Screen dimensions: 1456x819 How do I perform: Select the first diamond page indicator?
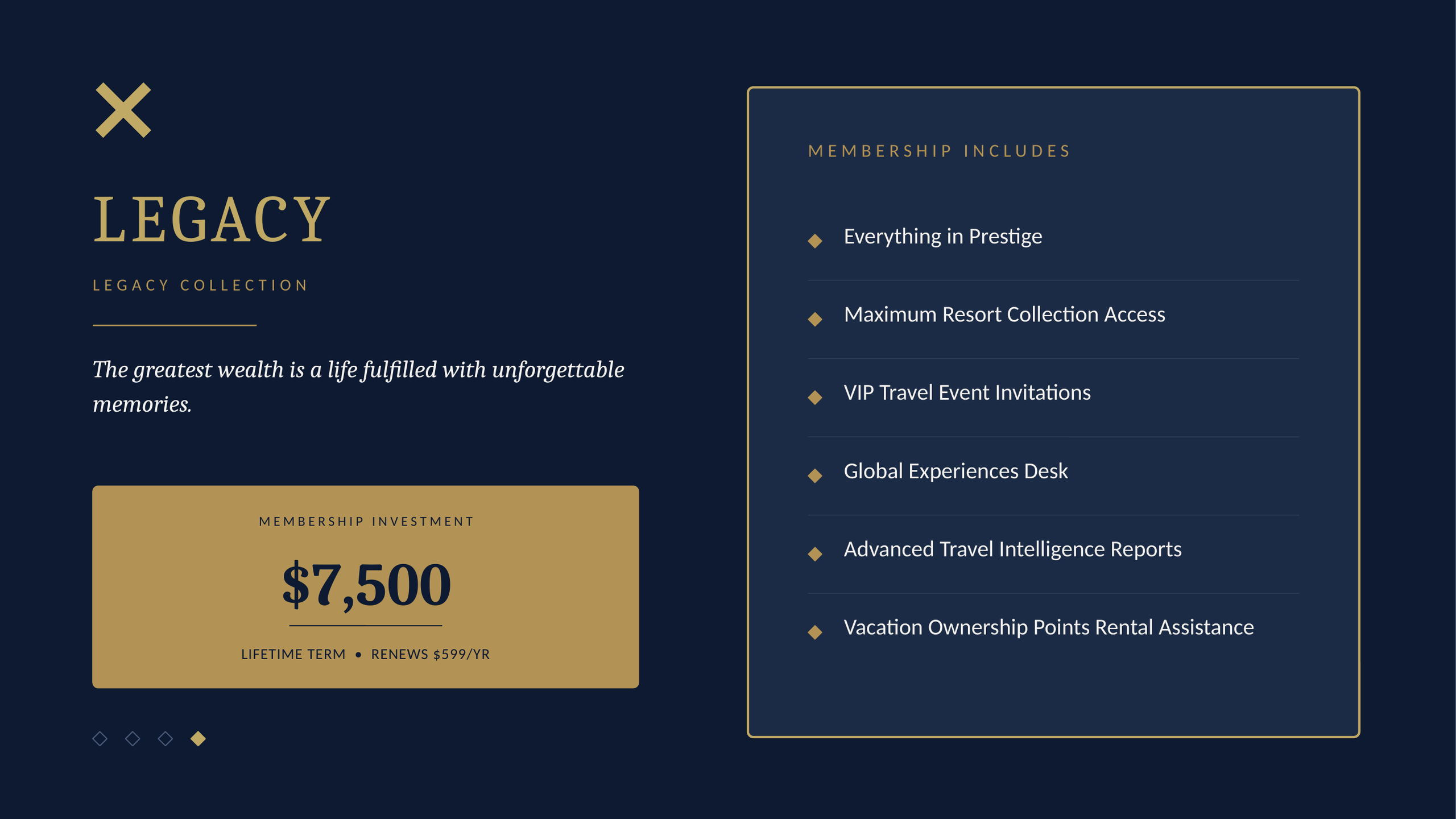coord(100,738)
